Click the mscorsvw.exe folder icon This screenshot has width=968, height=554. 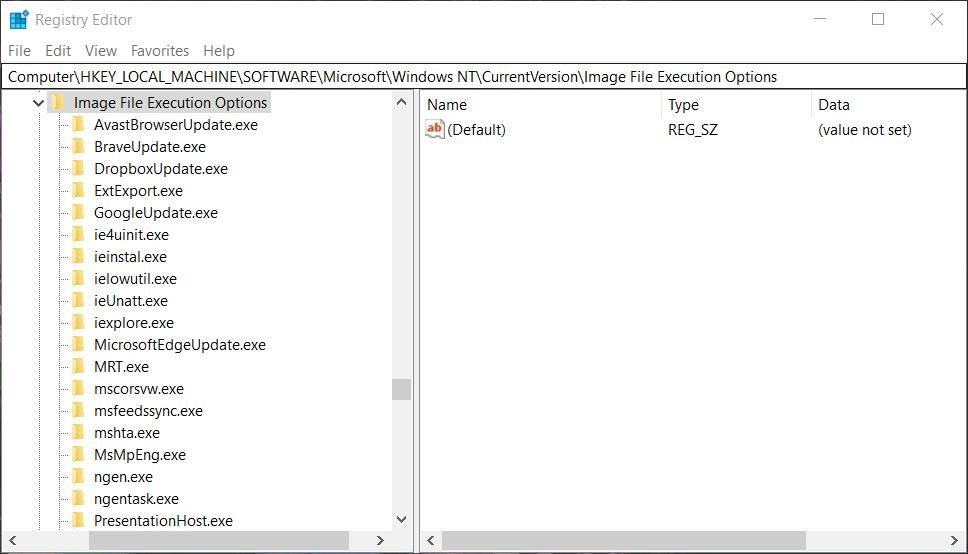click(78, 389)
